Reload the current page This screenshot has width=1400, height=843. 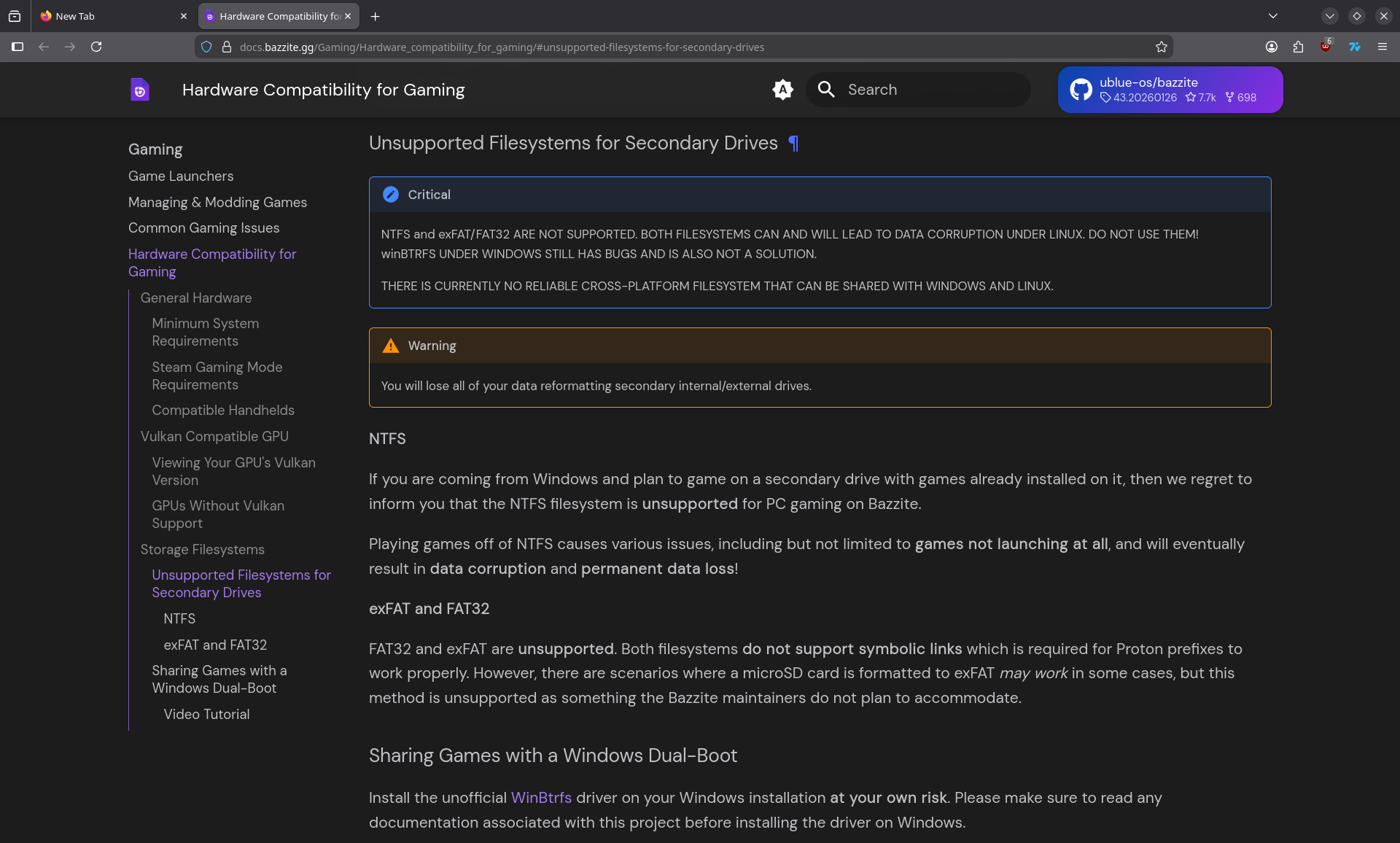coord(96,47)
